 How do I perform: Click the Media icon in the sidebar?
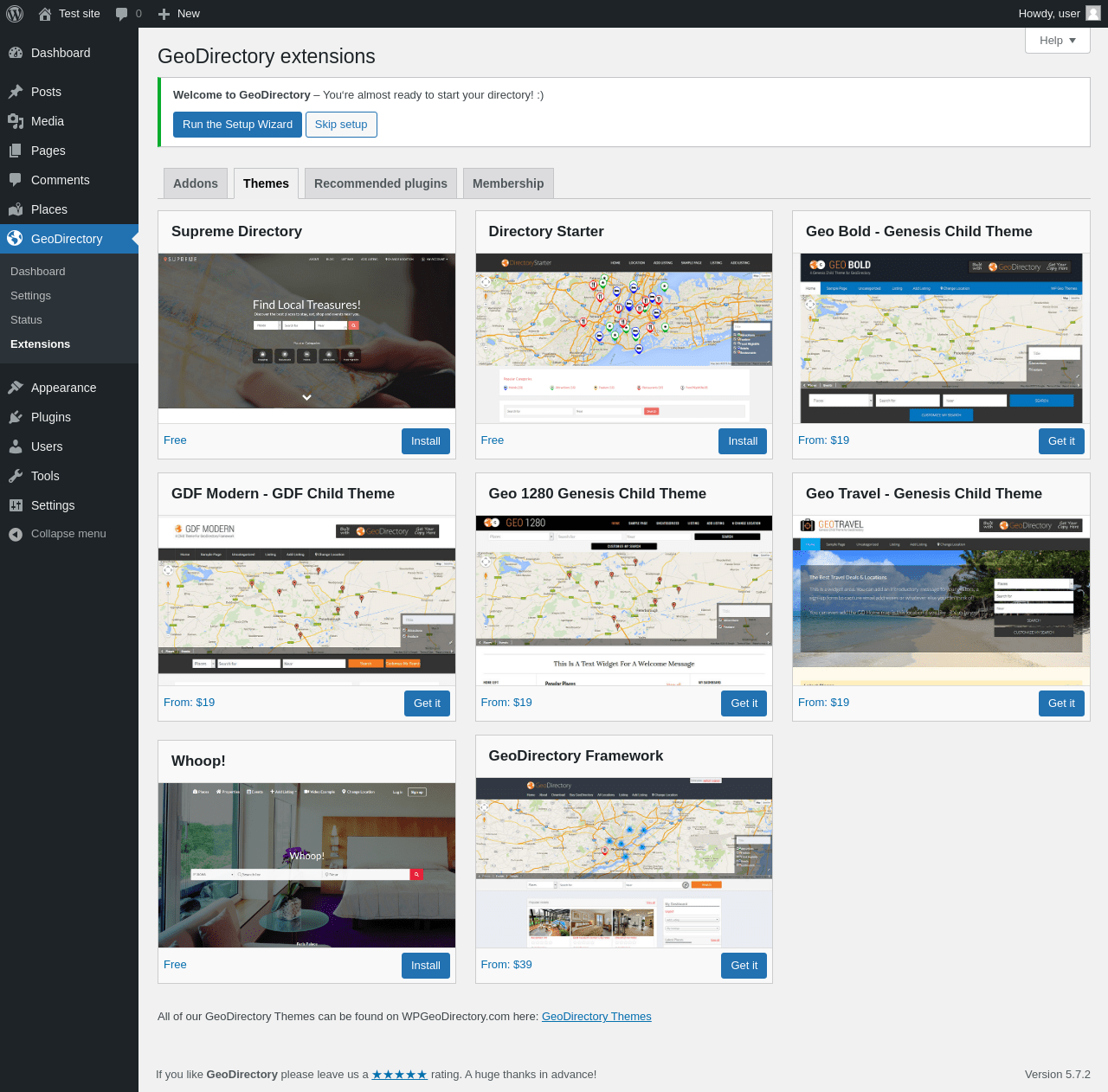[x=16, y=121]
